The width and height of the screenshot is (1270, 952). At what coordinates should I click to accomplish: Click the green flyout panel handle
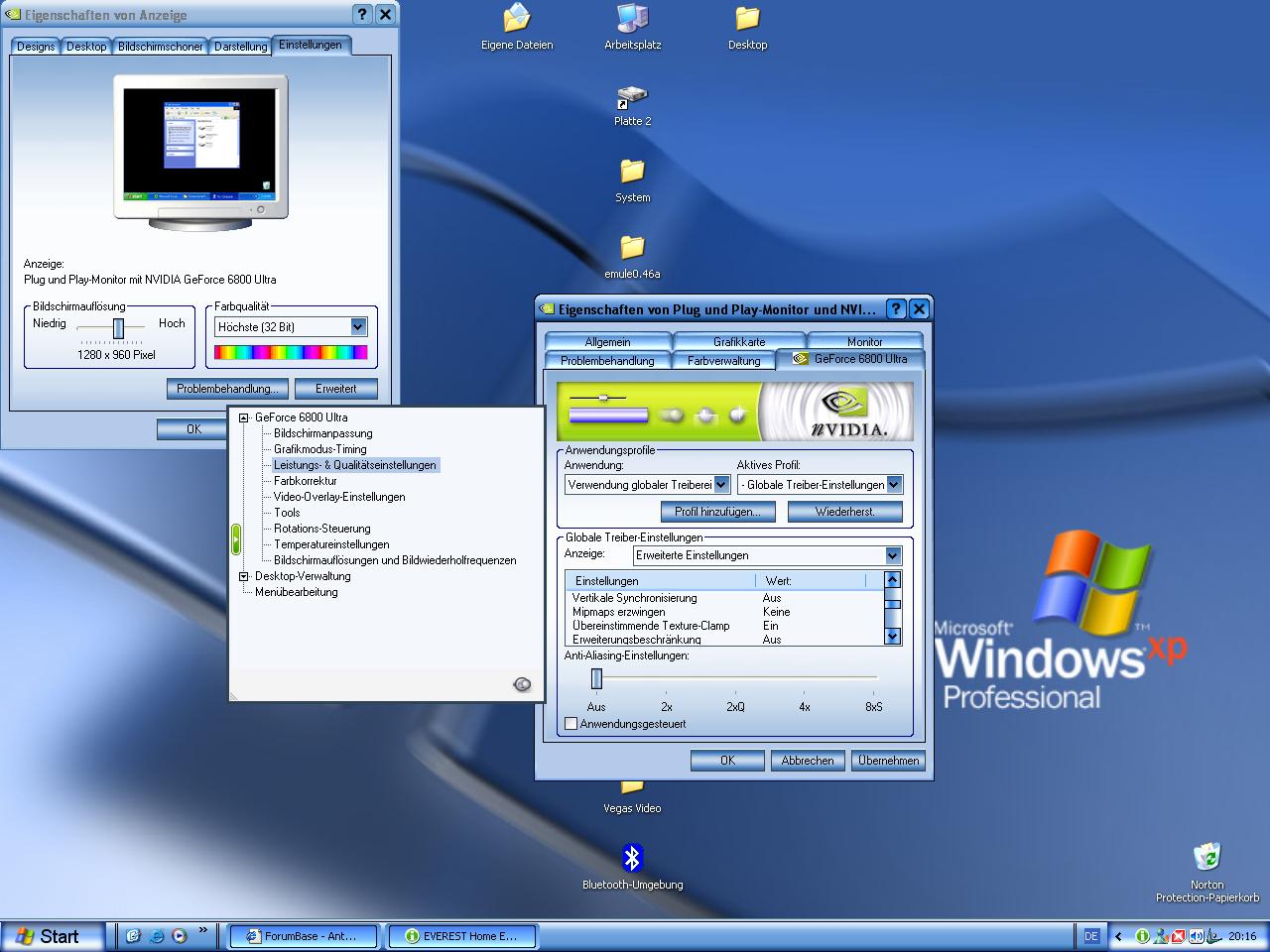click(235, 538)
